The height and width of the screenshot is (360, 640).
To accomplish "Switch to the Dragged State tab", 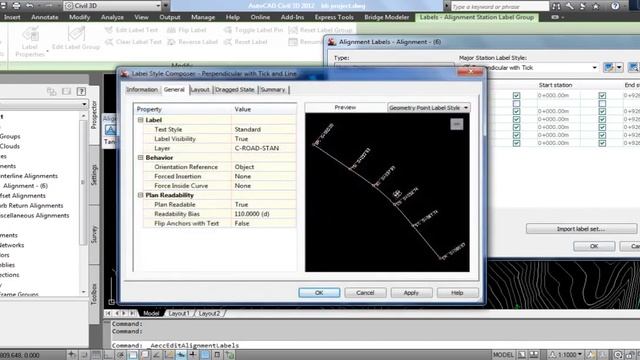I will [x=235, y=89].
